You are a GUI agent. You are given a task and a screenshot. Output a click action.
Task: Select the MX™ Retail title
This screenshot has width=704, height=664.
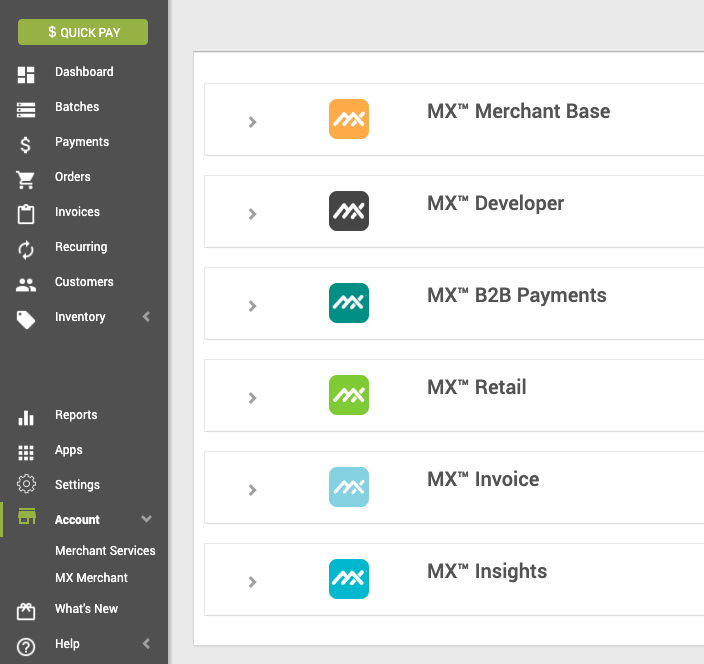476,387
